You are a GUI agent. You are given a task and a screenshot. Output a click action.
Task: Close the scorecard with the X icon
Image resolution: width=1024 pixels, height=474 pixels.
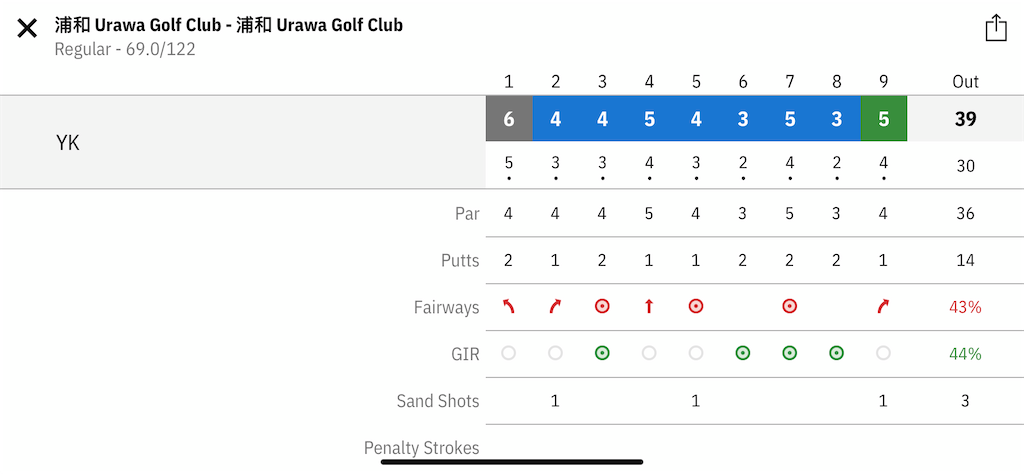(x=27, y=29)
